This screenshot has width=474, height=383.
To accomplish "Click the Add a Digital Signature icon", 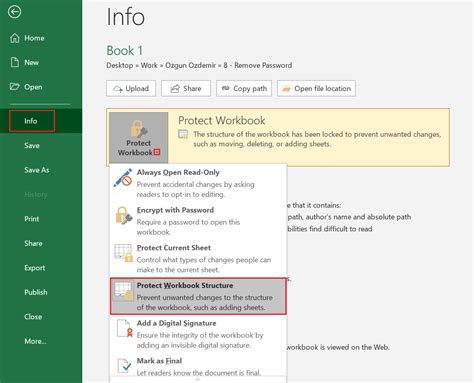I will coord(125,328).
